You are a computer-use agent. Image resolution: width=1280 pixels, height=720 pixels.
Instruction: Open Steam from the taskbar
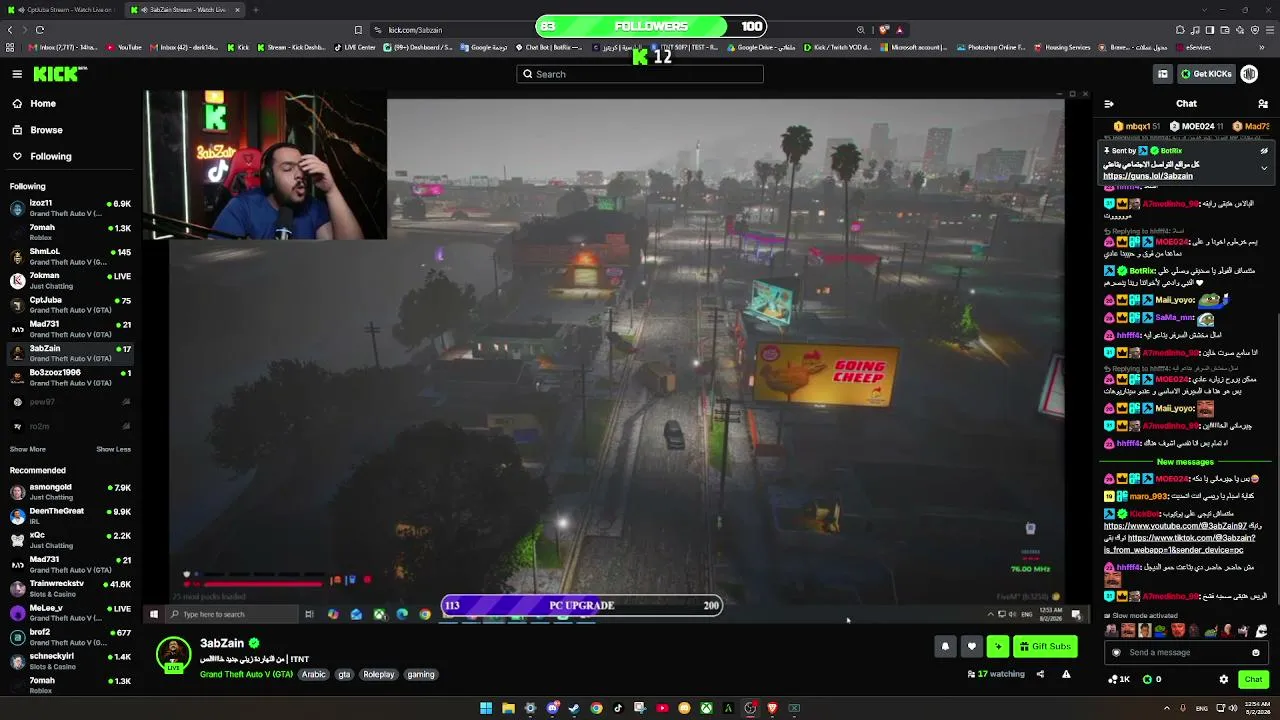[574, 708]
